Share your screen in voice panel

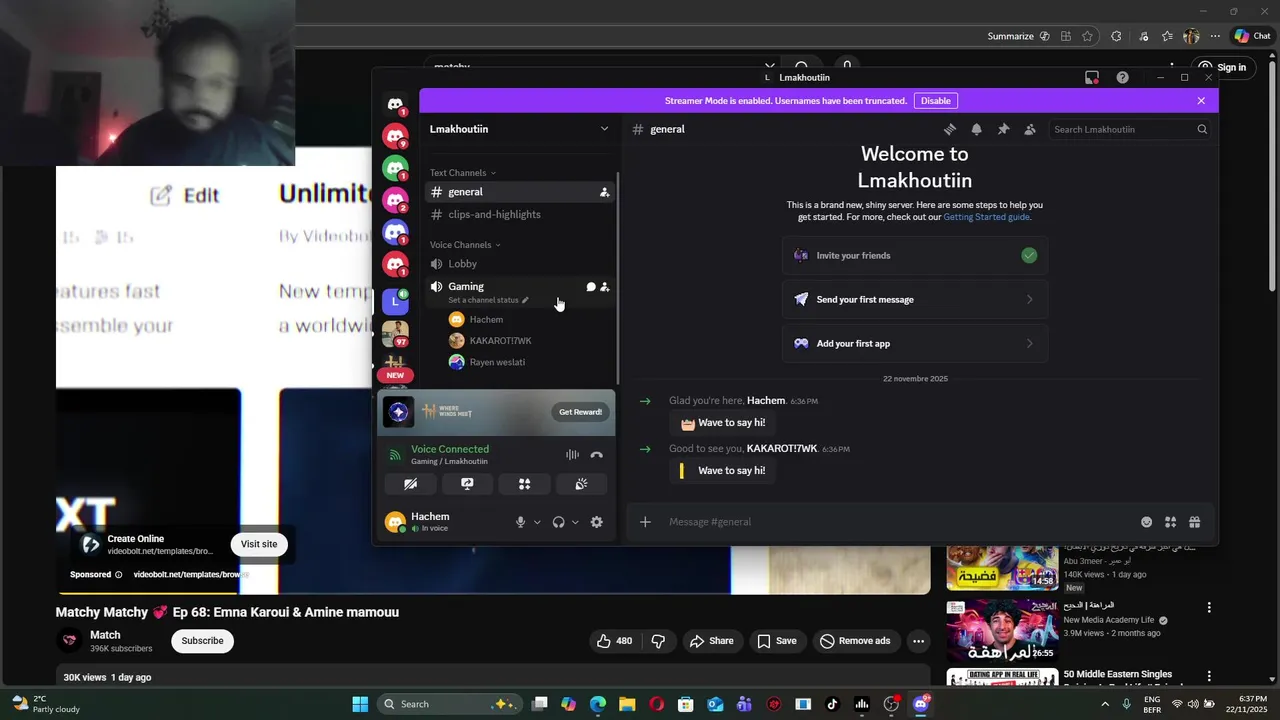tap(467, 484)
